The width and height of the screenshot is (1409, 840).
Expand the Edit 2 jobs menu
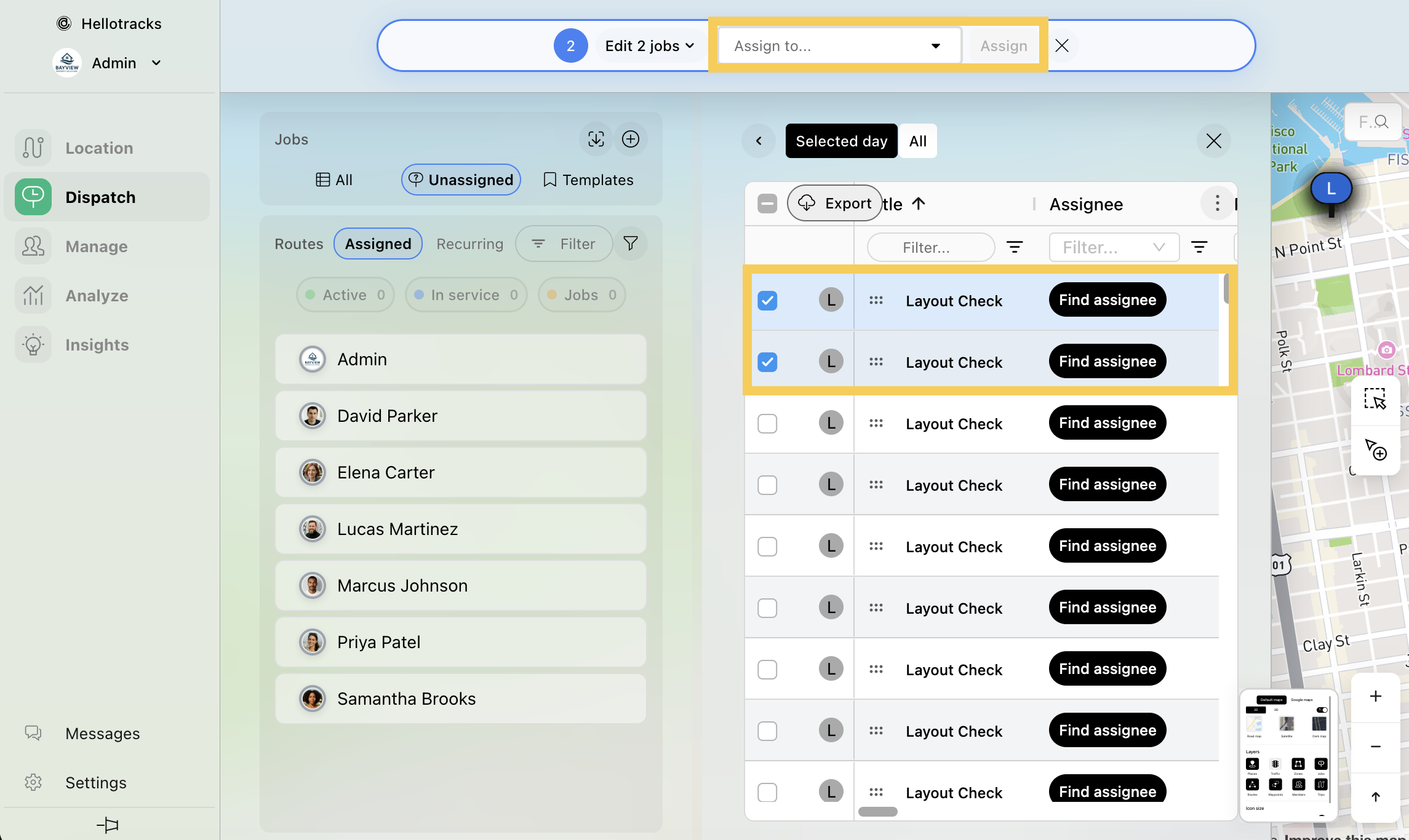(649, 46)
